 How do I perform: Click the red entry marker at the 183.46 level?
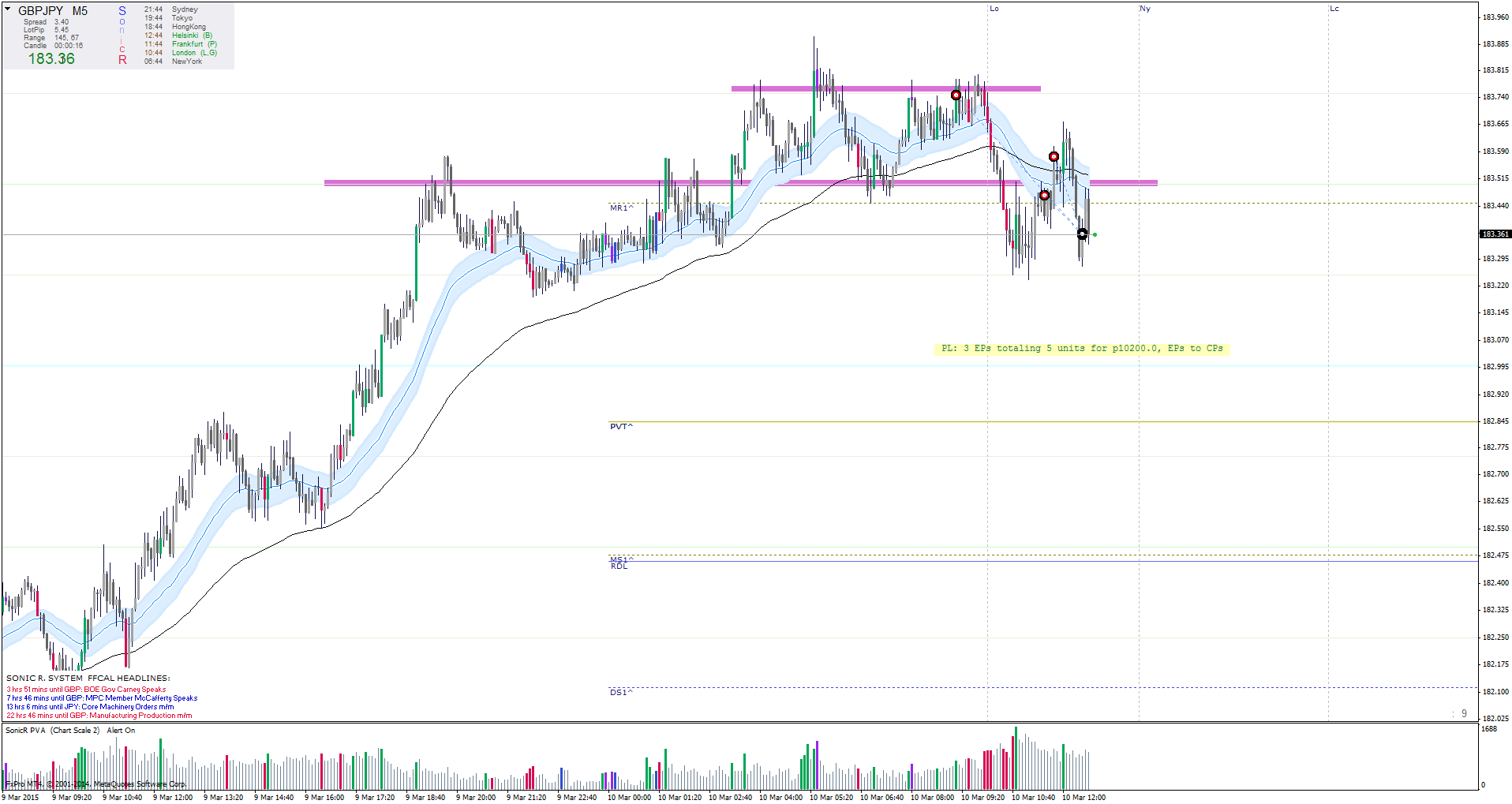tap(1044, 196)
